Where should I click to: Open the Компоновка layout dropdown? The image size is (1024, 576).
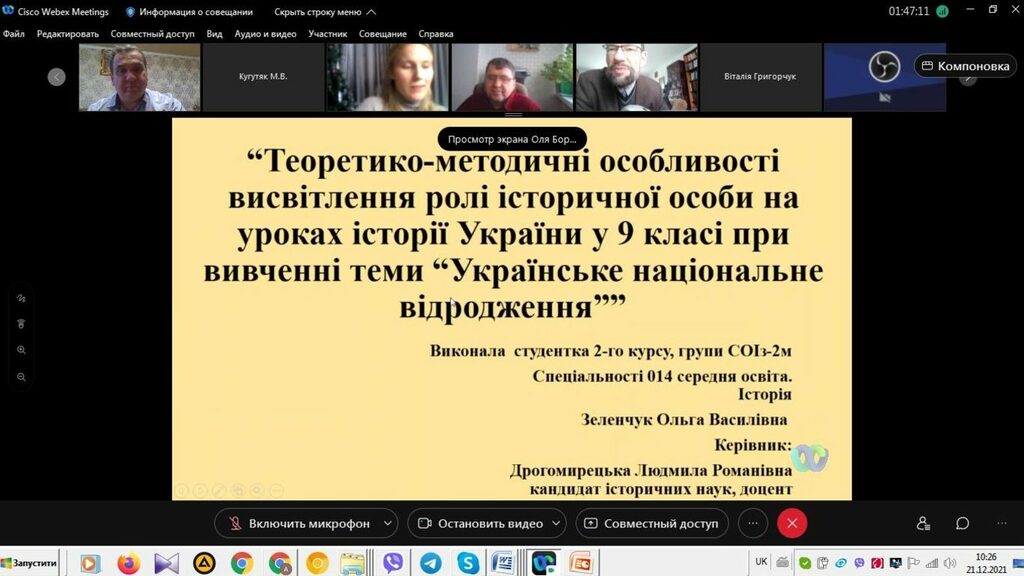pyautogui.click(x=965, y=66)
